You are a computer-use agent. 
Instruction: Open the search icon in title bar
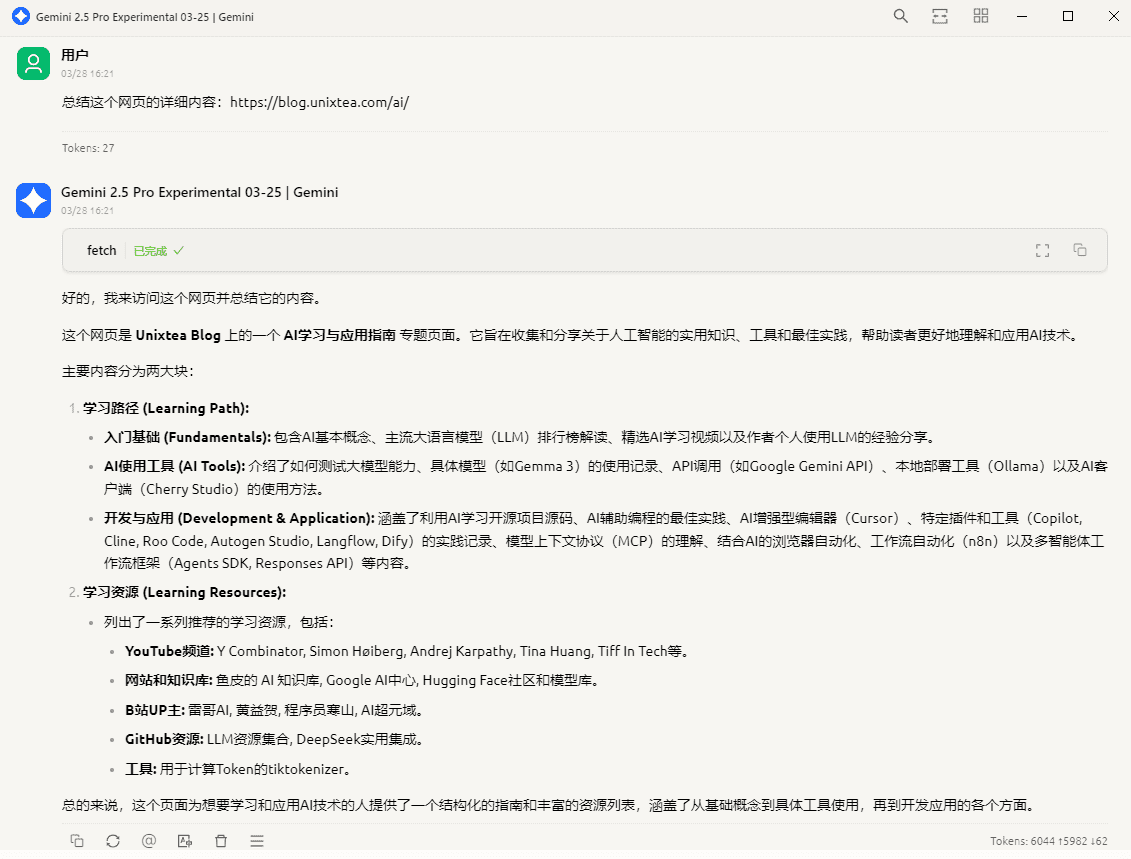[x=900, y=16]
